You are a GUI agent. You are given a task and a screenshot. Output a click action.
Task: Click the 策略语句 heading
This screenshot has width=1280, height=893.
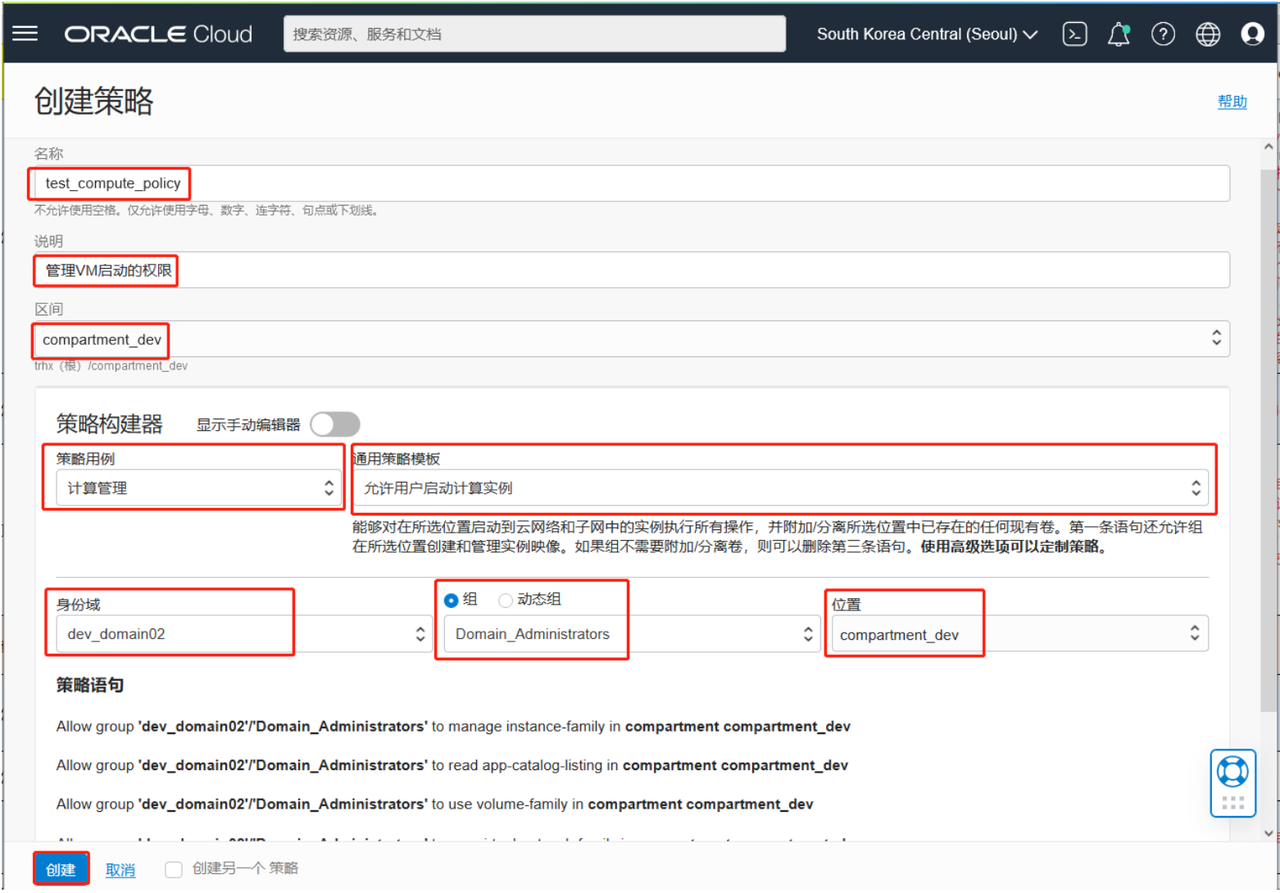coord(90,685)
